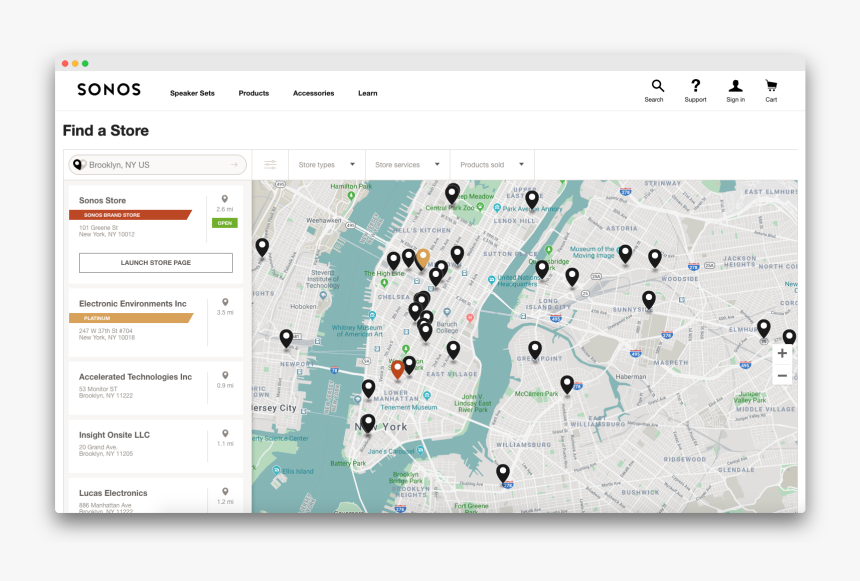
Task: Select map pin west of Weehawken
Action: point(262,247)
